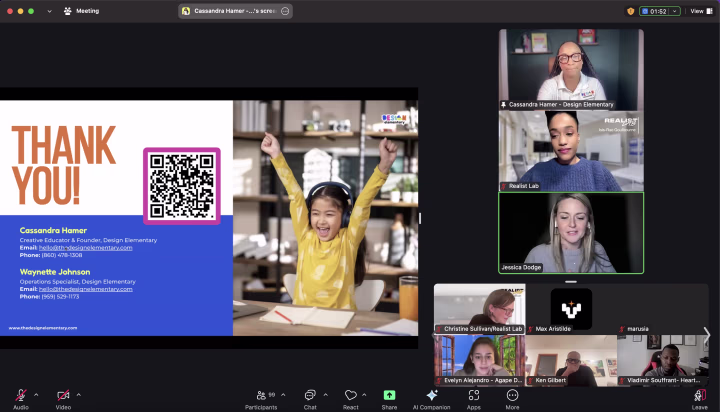Image resolution: width=720 pixels, height=412 pixels.
Task: Click the green Share screen button
Action: click(389, 399)
